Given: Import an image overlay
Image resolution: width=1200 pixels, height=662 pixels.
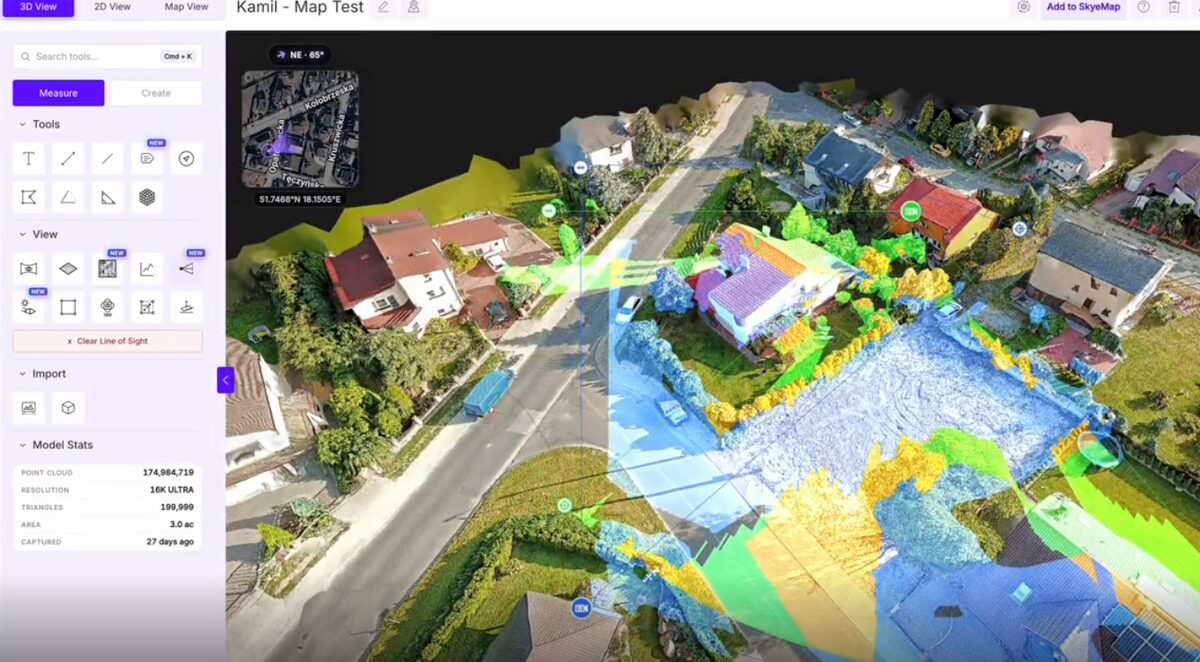Looking at the screenshot, I should [x=29, y=407].
